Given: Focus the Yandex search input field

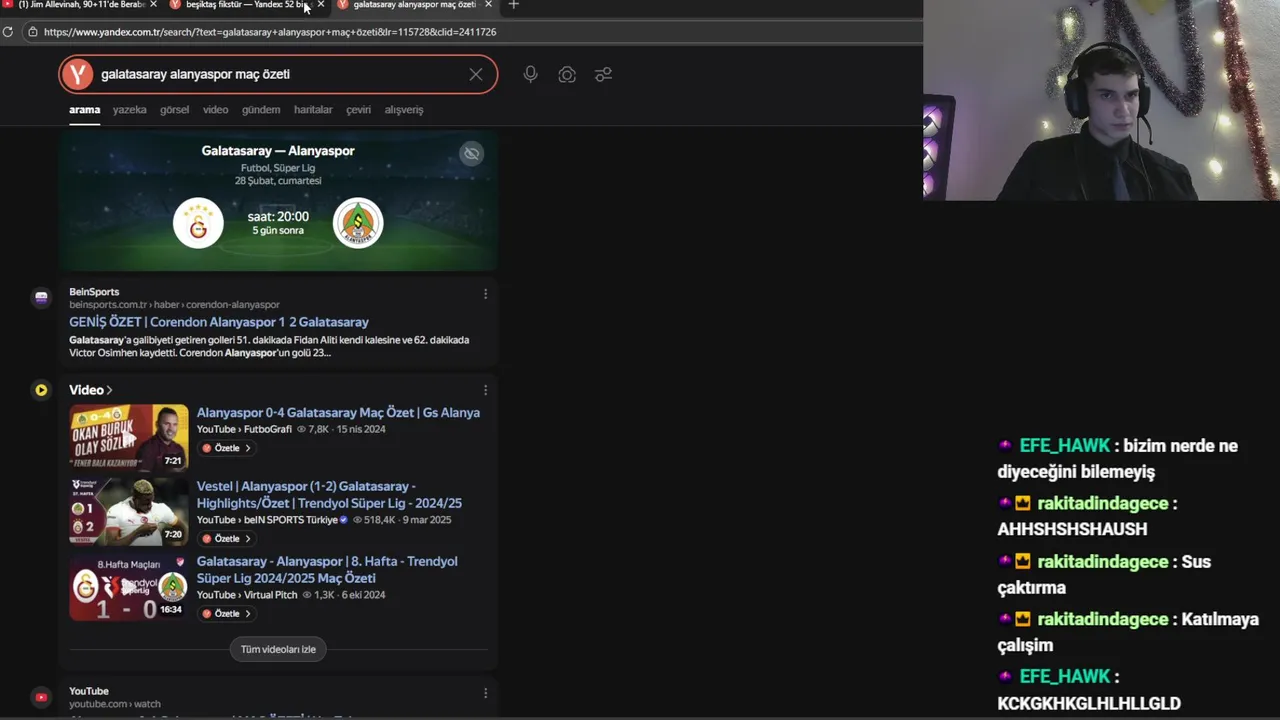Looking at the screenshot, I should (280, 74).
